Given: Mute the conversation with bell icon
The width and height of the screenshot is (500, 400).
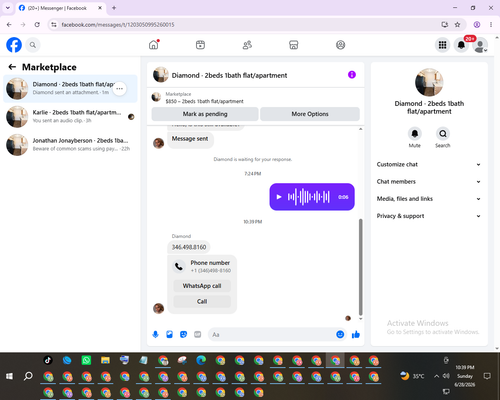Looking at the screenshot, I should tap(415, 134).
